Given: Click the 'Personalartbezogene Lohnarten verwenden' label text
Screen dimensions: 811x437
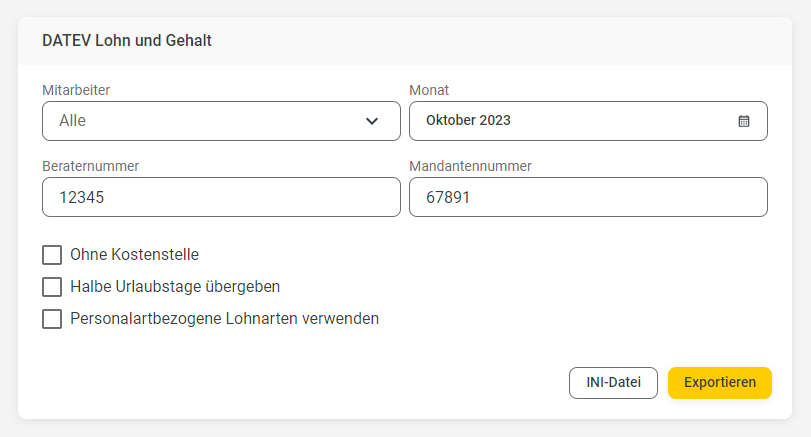Looking at the screenshot, I should point(224,319).
